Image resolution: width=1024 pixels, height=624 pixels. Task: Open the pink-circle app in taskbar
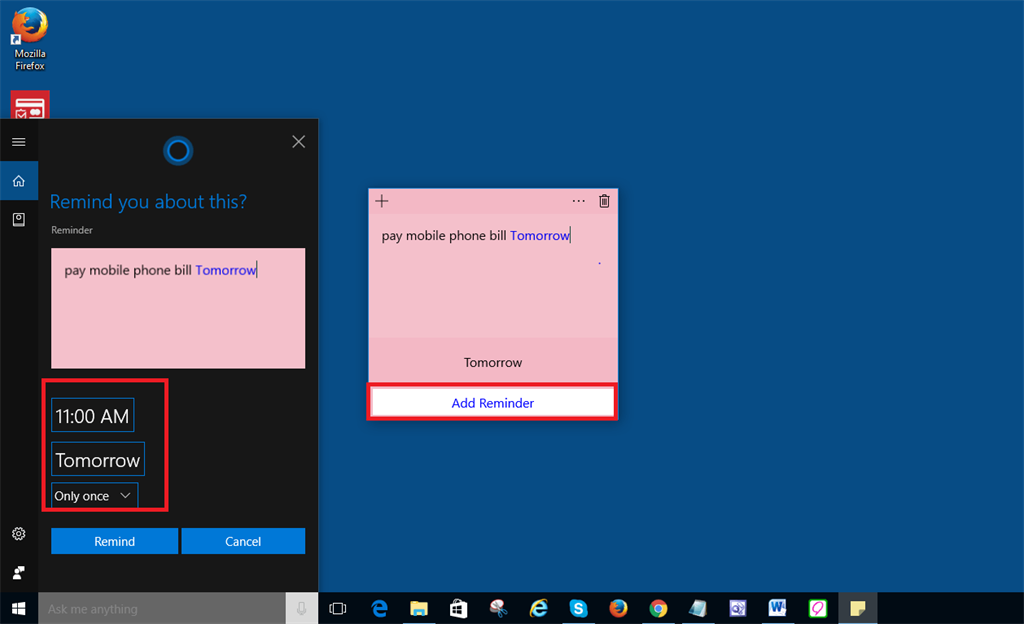(818, 609)
